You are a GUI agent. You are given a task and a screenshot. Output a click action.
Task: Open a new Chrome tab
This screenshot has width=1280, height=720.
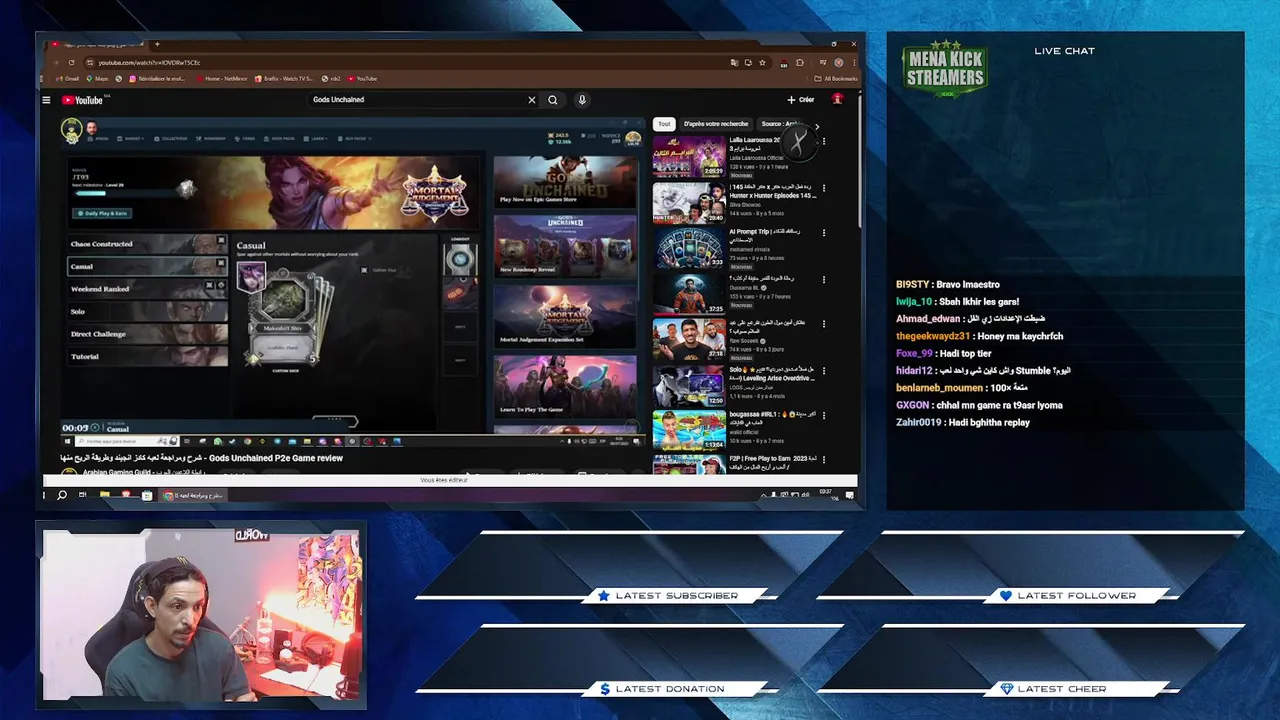pyautogui.click(x=157, y=44)
